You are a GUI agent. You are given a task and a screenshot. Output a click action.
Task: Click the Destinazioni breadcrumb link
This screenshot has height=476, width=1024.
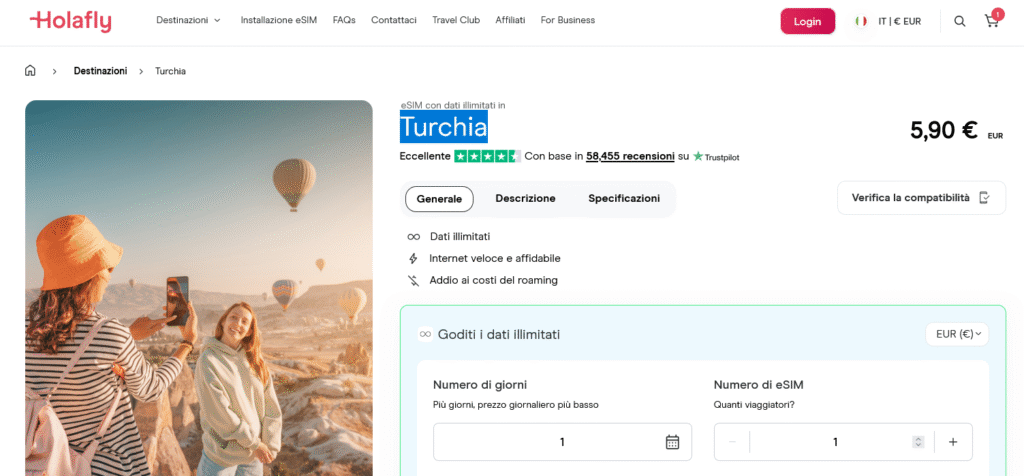point(101,71)
